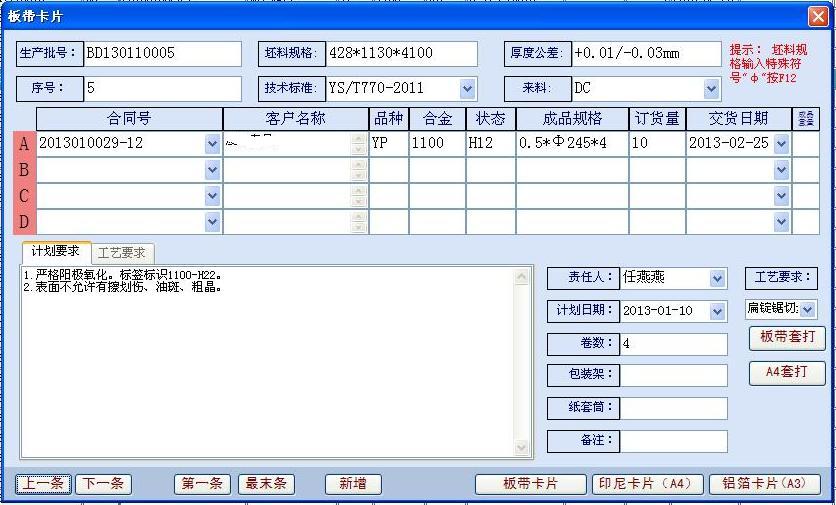Expand the 责任人 dropdown
This screenshot has height=505, width=836.
click(x=717, y=278)
